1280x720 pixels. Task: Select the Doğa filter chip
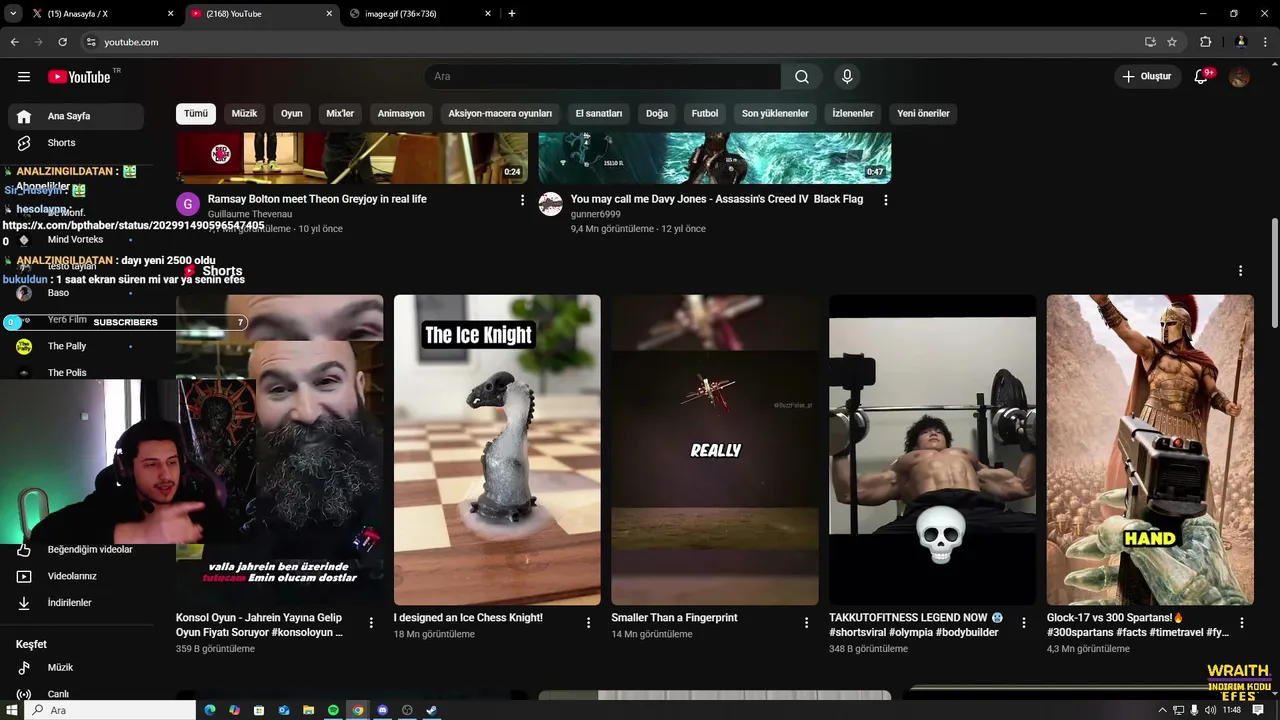(x=657, y=114)
